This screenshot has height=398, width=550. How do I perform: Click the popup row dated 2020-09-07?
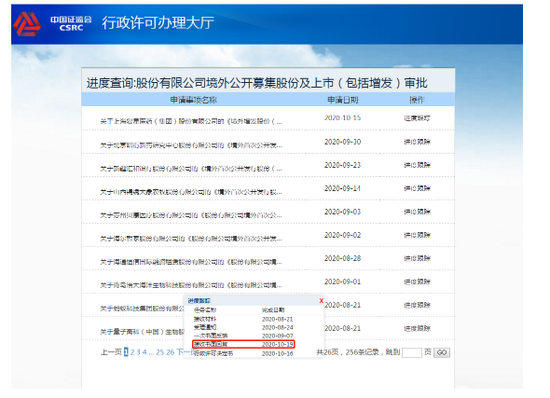(x=243, y=336)
